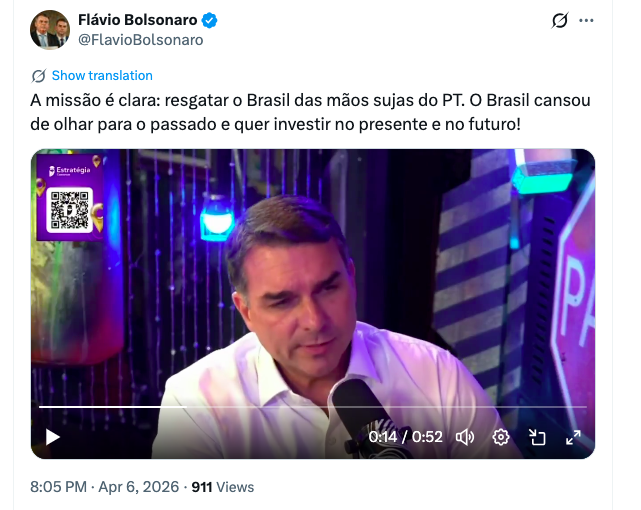Click the 0:14 / 0:52 time display
641x510 pixels.
(405, 437)
